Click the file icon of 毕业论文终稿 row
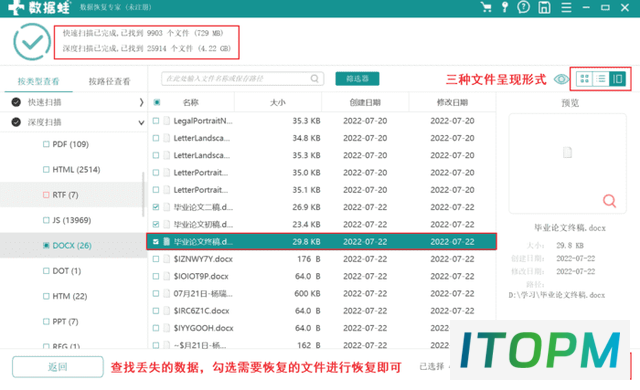Image resolution: width=640 pixels, height=390 pixels. (x=166, y=242)
